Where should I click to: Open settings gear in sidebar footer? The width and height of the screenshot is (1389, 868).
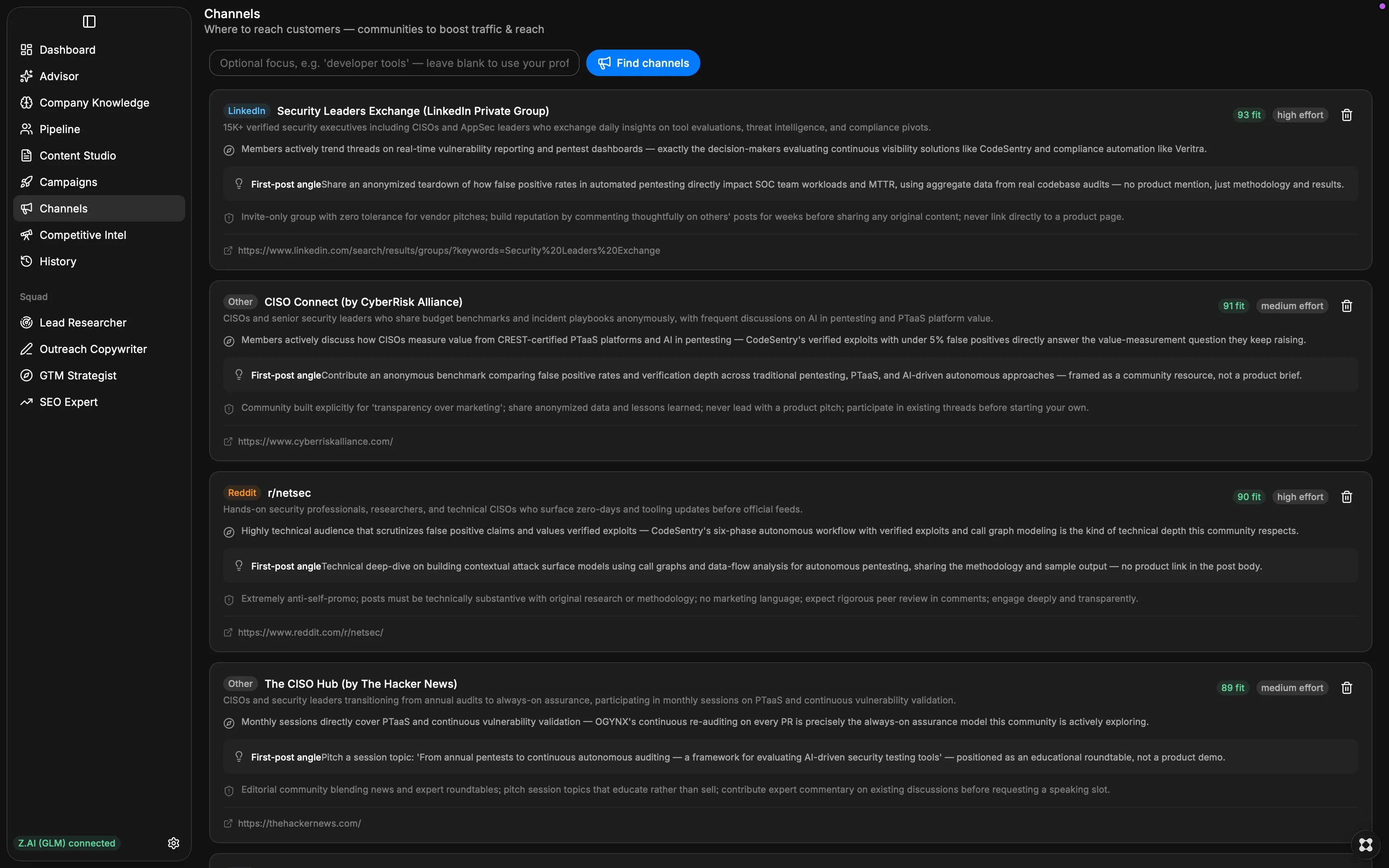(174, 843)
